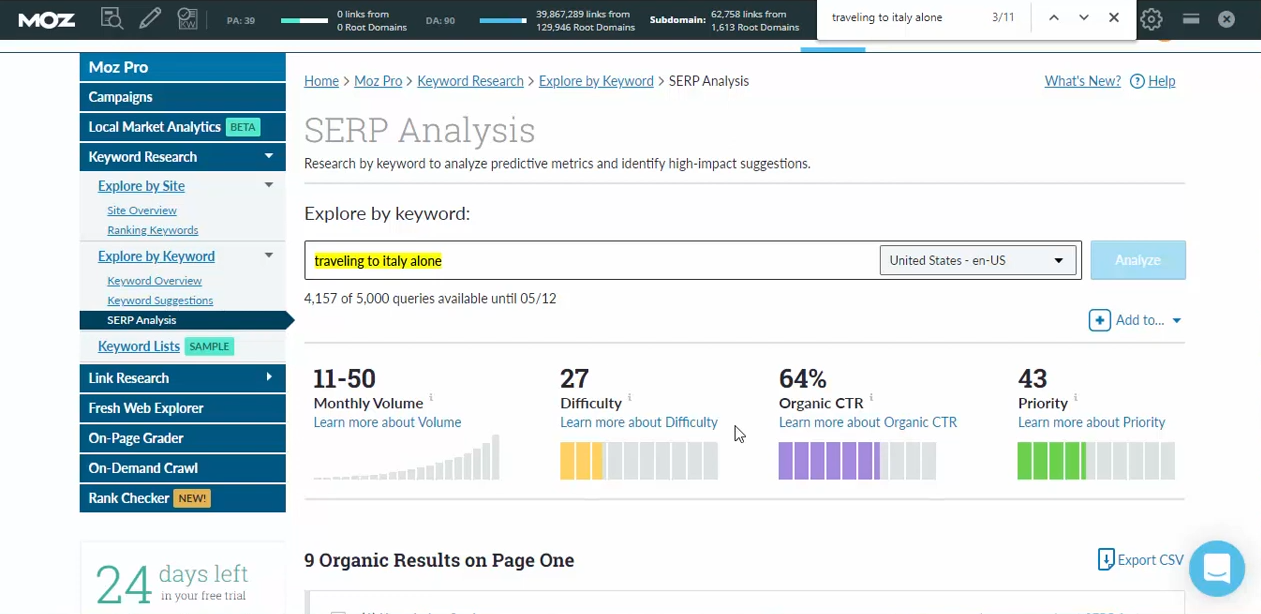Open Campaigns in the sidebar

click(x=120, y=97)
